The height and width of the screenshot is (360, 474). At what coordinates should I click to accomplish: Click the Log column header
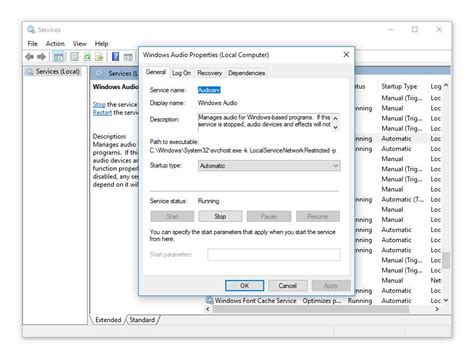point(435,86)
